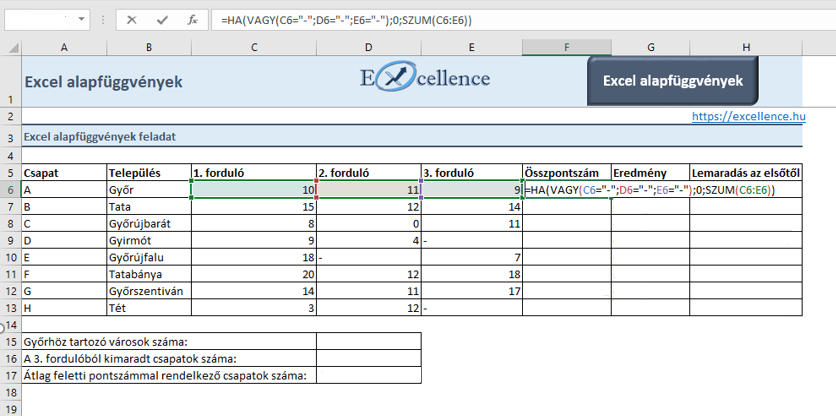836x416 pixels.
Task: Select the cell containing Győrszentiván
Action: click(x=149, y=291)
